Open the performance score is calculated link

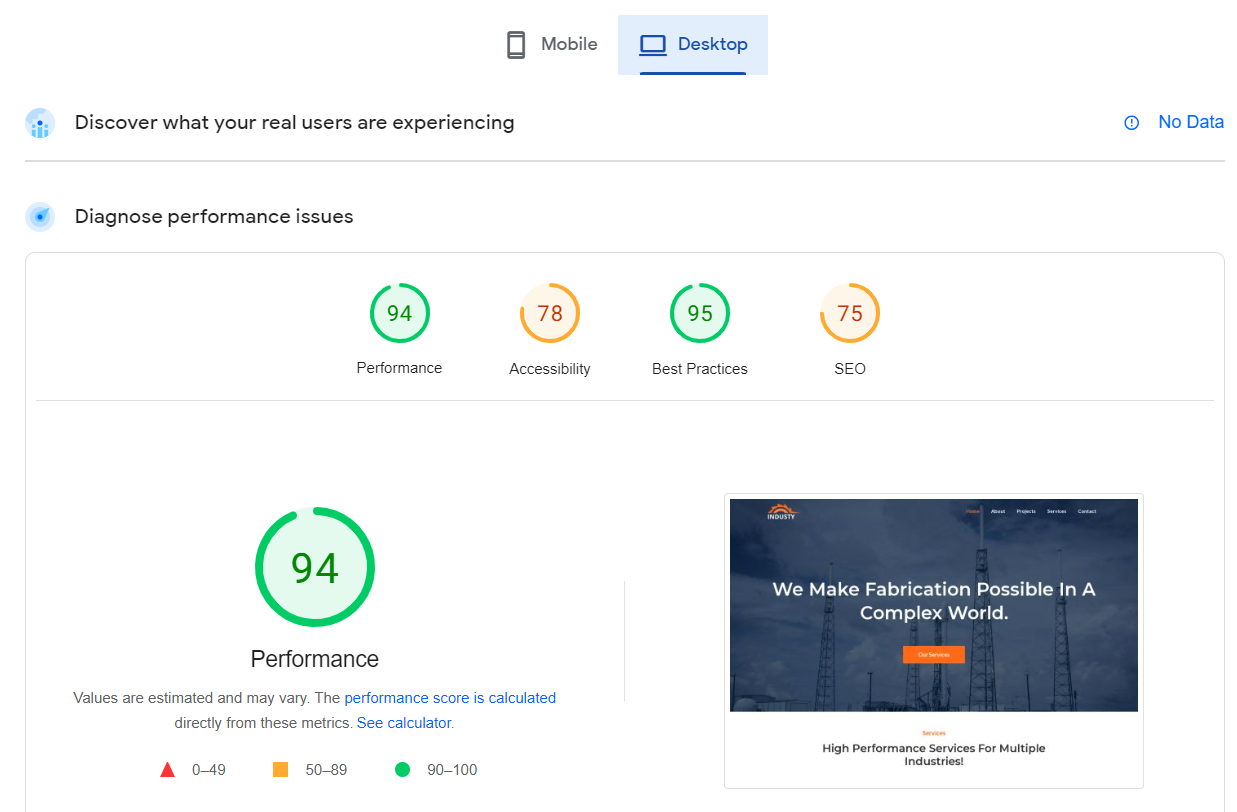pos(450,697)
